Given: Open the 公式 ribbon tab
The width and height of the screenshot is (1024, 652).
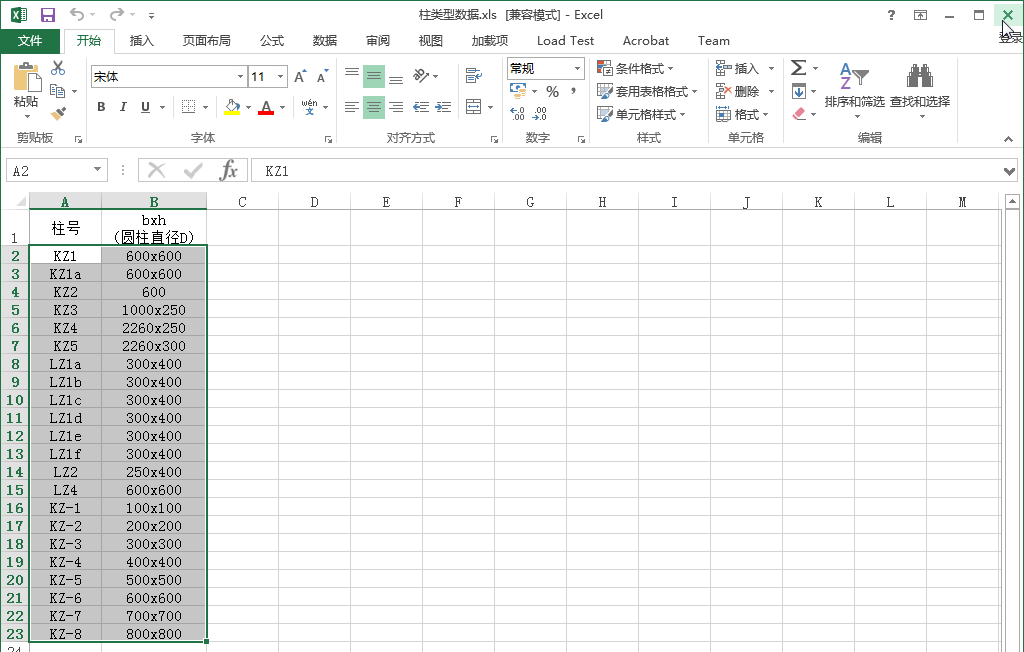Looking at the screenshot, I should (x=272, y=41).
